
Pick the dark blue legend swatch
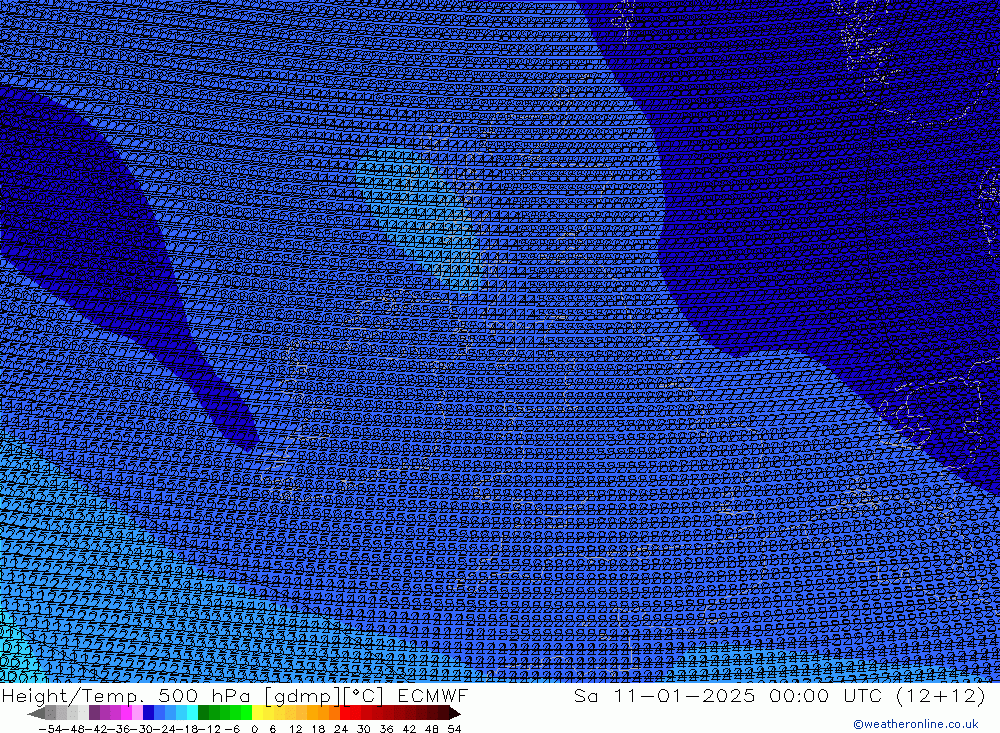(x=148, y=713)
